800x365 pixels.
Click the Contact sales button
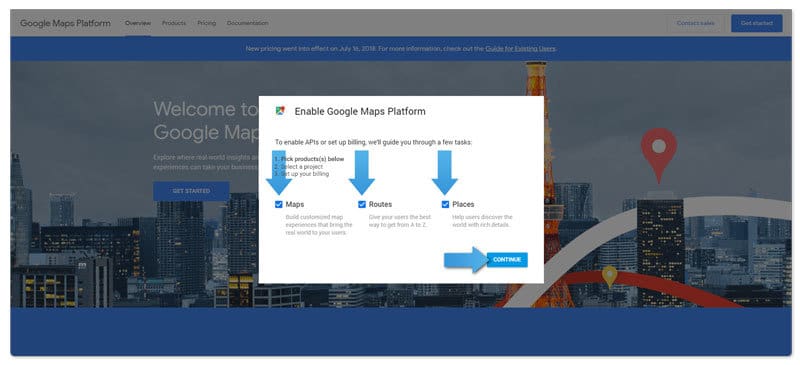696,23
